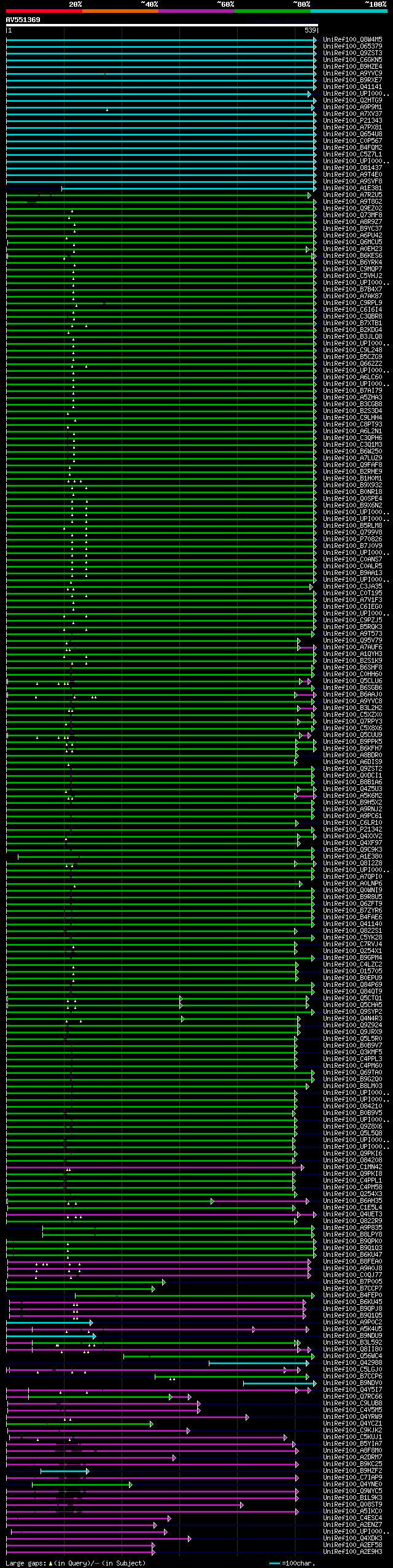
Task: Click the green ~80% identity legend bar
Action: [x=273, y=11]
